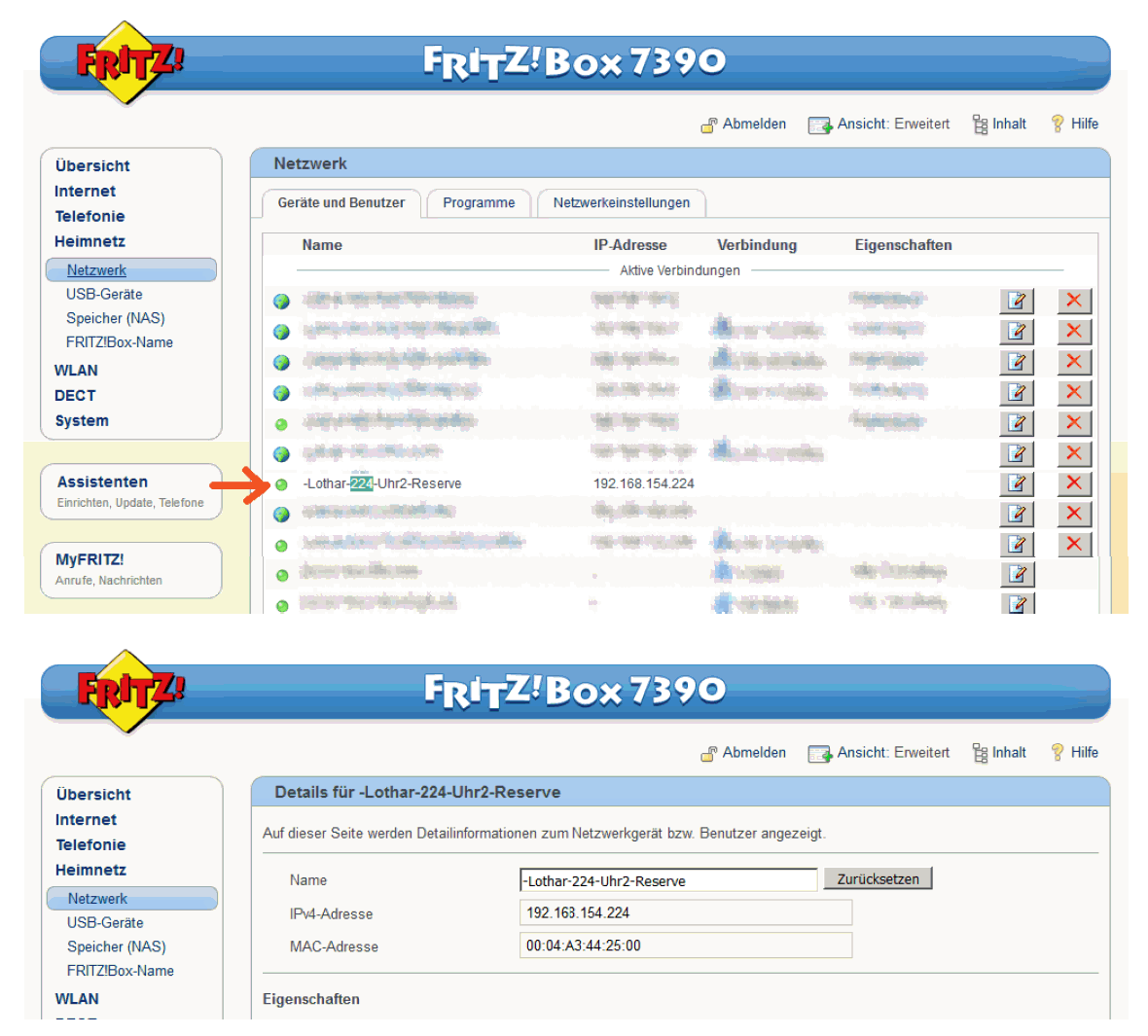This screenshot has width=1148, height=1036.
Task: Switch to Geräte und Benutzer tab
Action: click(x=341, y=202)
